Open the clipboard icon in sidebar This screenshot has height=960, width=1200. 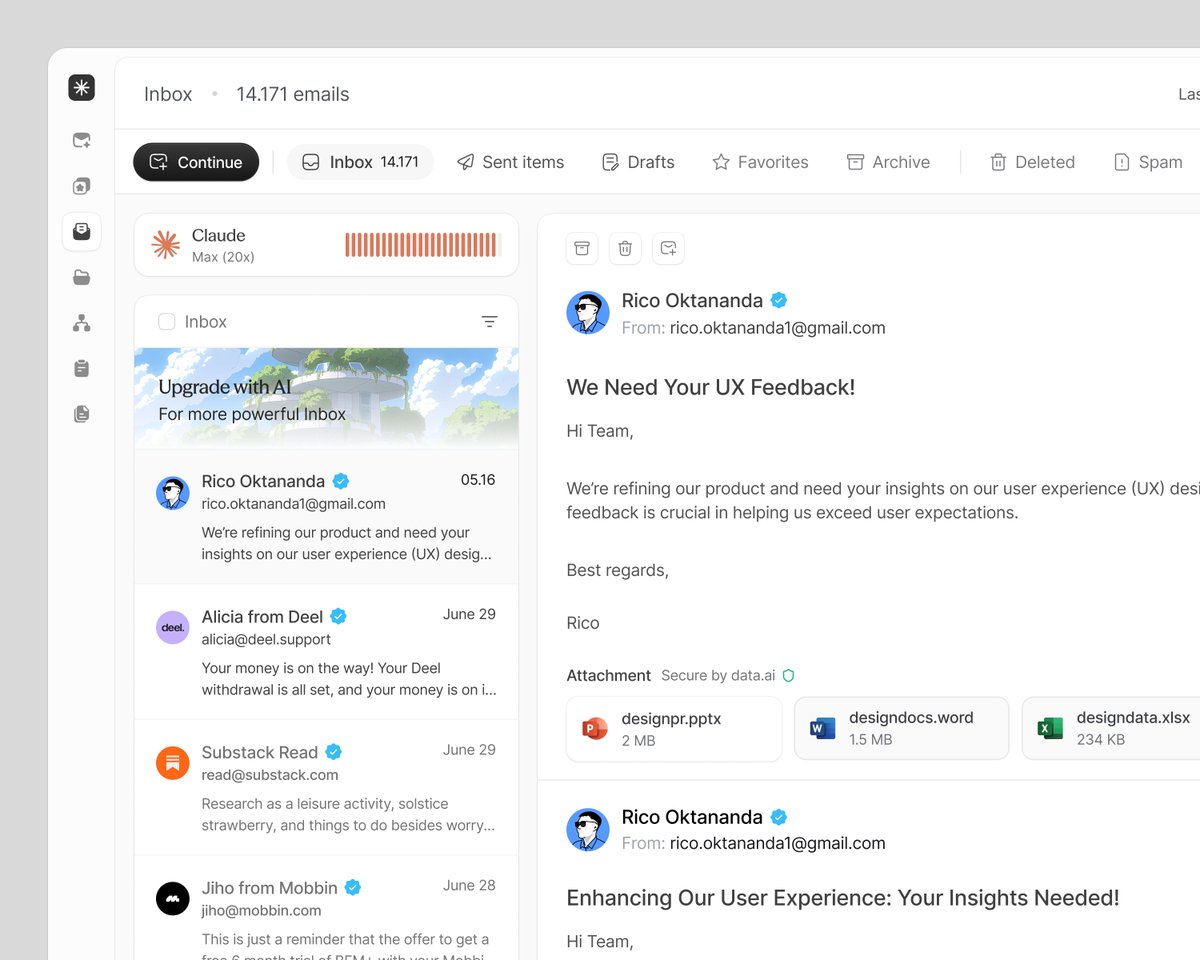pos(82,368)
